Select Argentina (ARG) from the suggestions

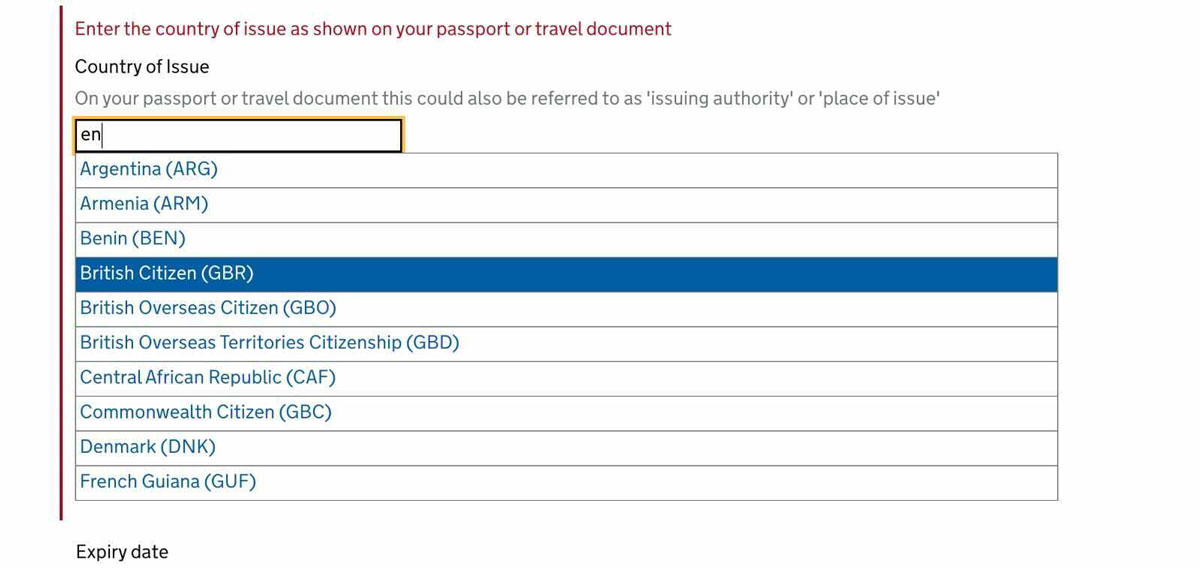pyautogui.click(x=149, y=169)
